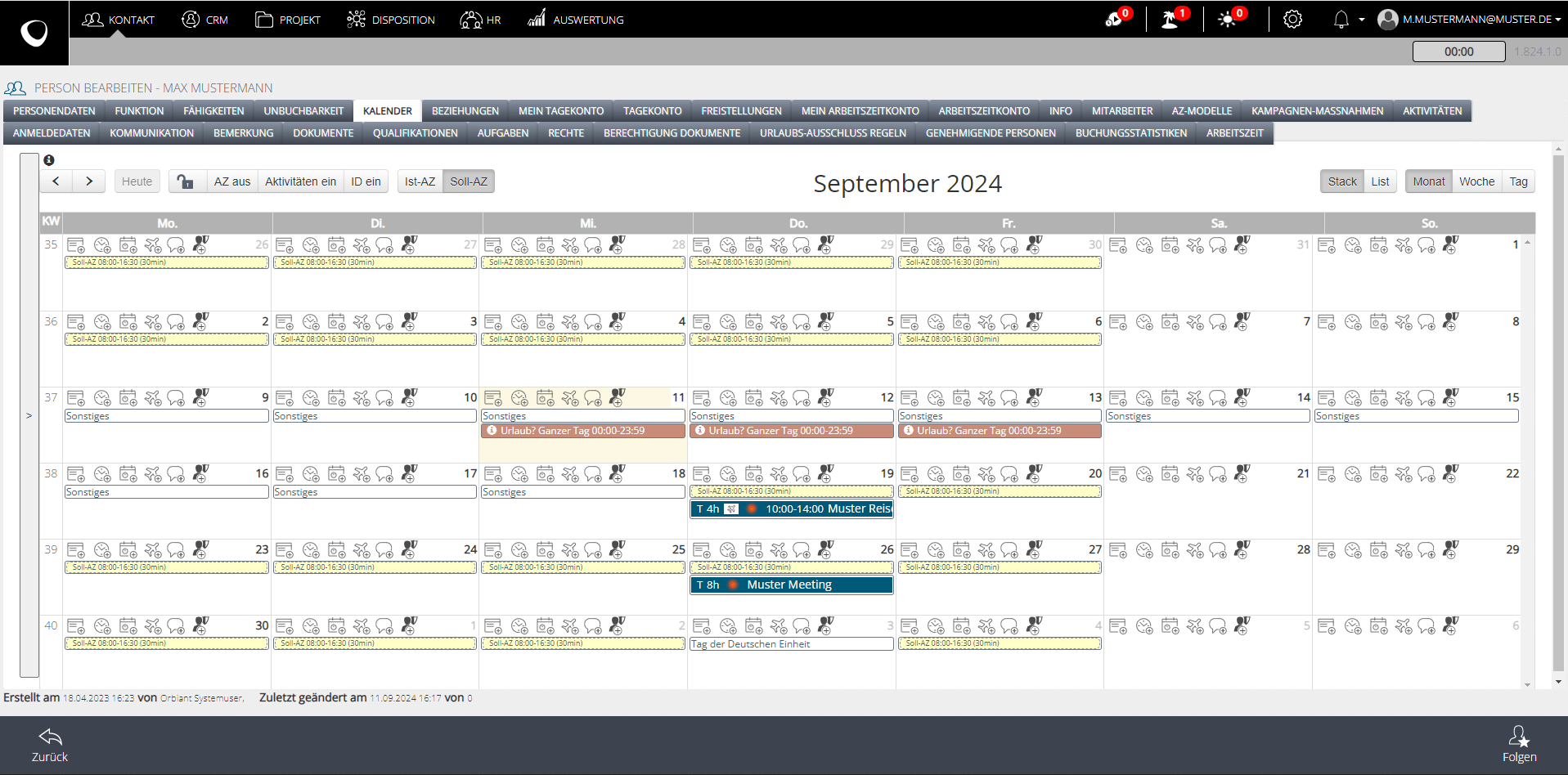
Task: Open the BUCHUNGSSTATISTIKEN tab
Action: pyautogui.click(x=1131, y=133)
